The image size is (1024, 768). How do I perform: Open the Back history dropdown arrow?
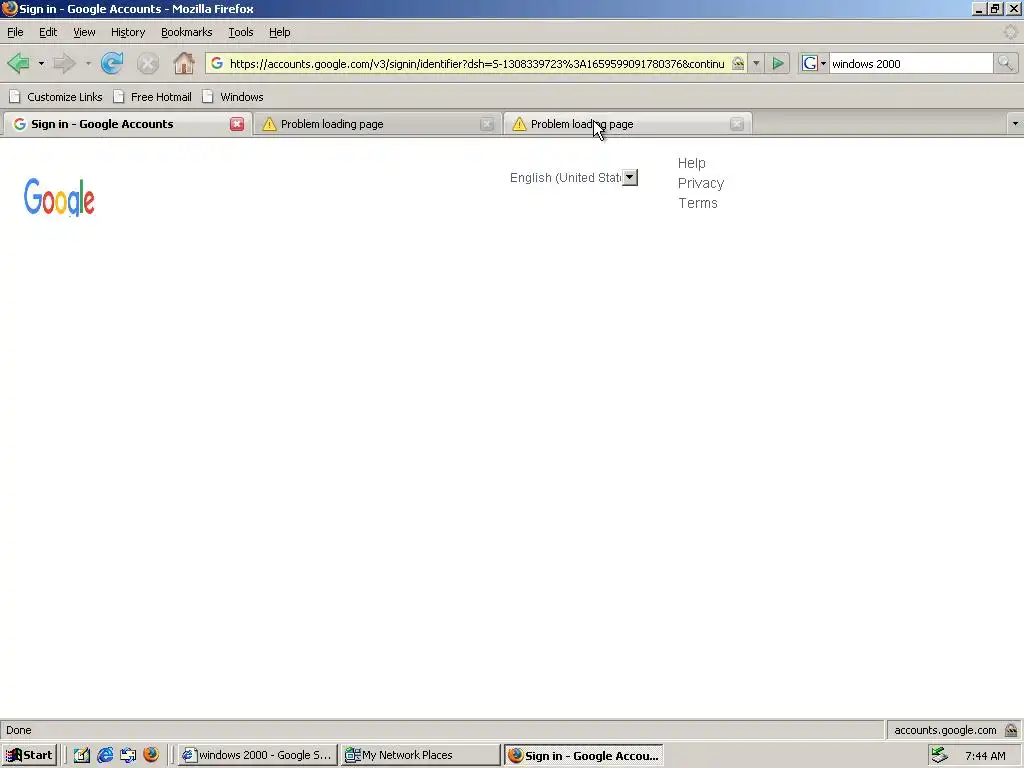(x=41, y=63)
